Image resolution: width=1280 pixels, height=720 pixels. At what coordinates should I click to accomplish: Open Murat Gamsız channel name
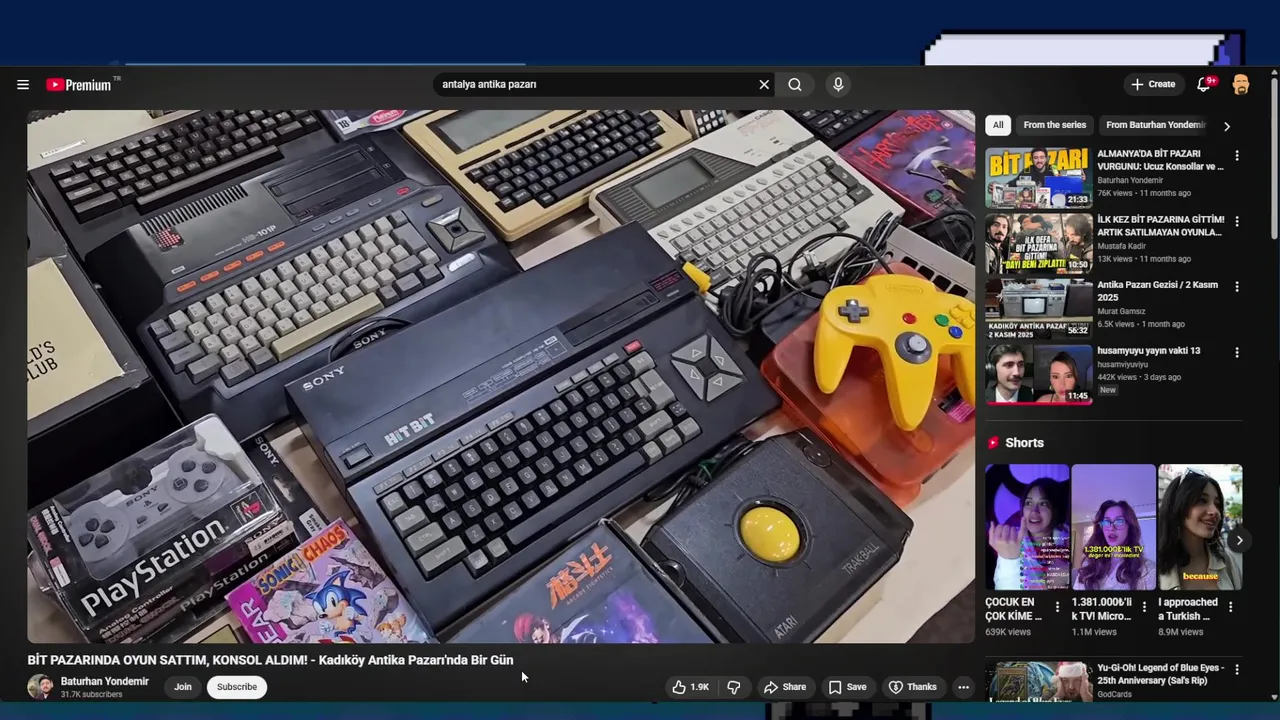coord(1122,312)
